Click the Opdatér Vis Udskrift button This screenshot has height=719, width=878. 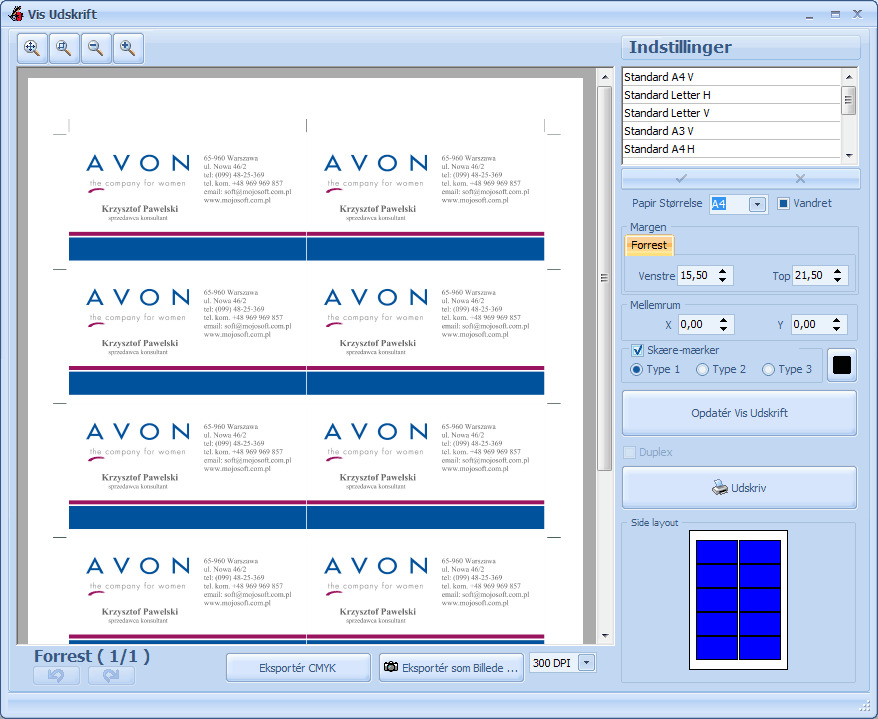pyautogui.click(x=739, y=413)
